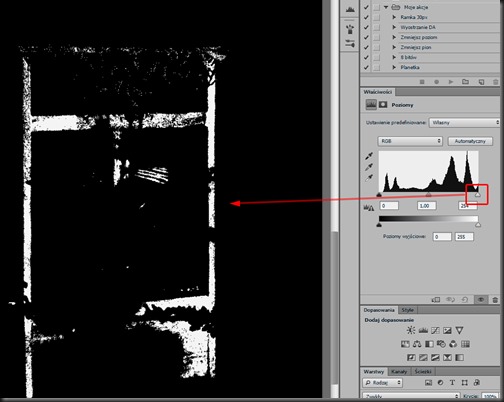Viewport: 504px width, 402px height.
Task: Add Color Balance scales icon
Action: [x=417, y=344]
